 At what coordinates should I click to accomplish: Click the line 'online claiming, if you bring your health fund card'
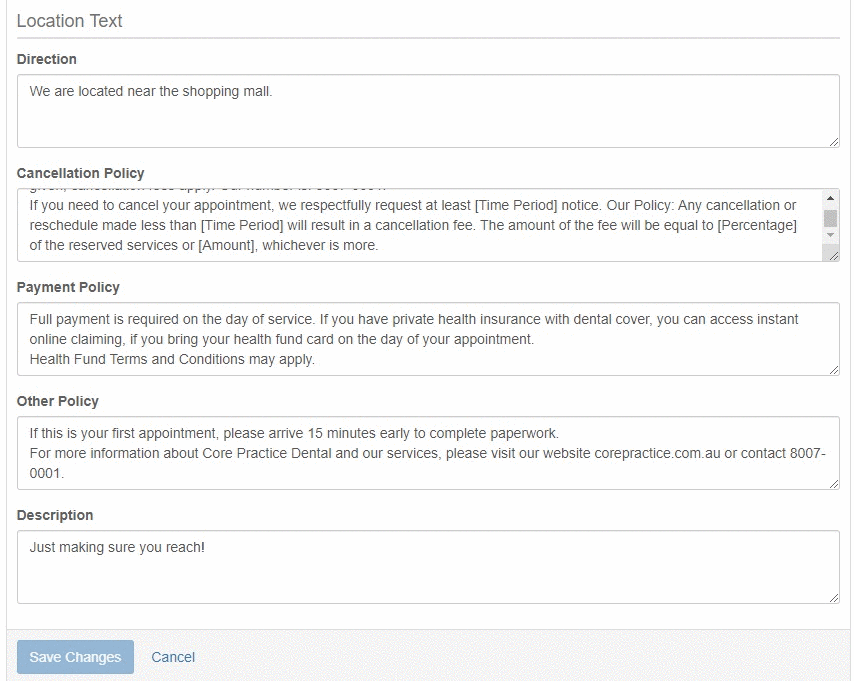pyautogui.click(x=282, y=339)
